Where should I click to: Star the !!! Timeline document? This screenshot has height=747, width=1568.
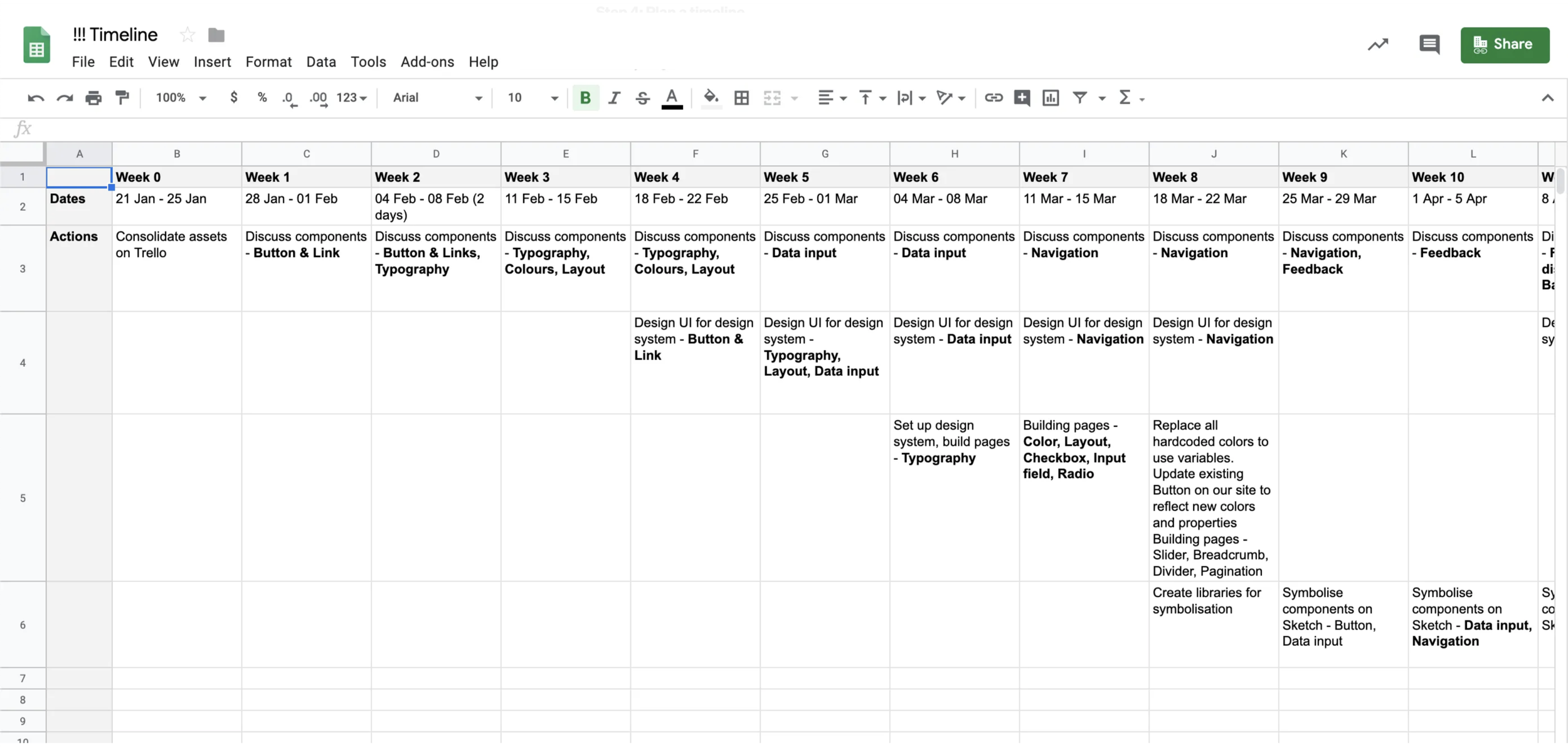point(187,35)
